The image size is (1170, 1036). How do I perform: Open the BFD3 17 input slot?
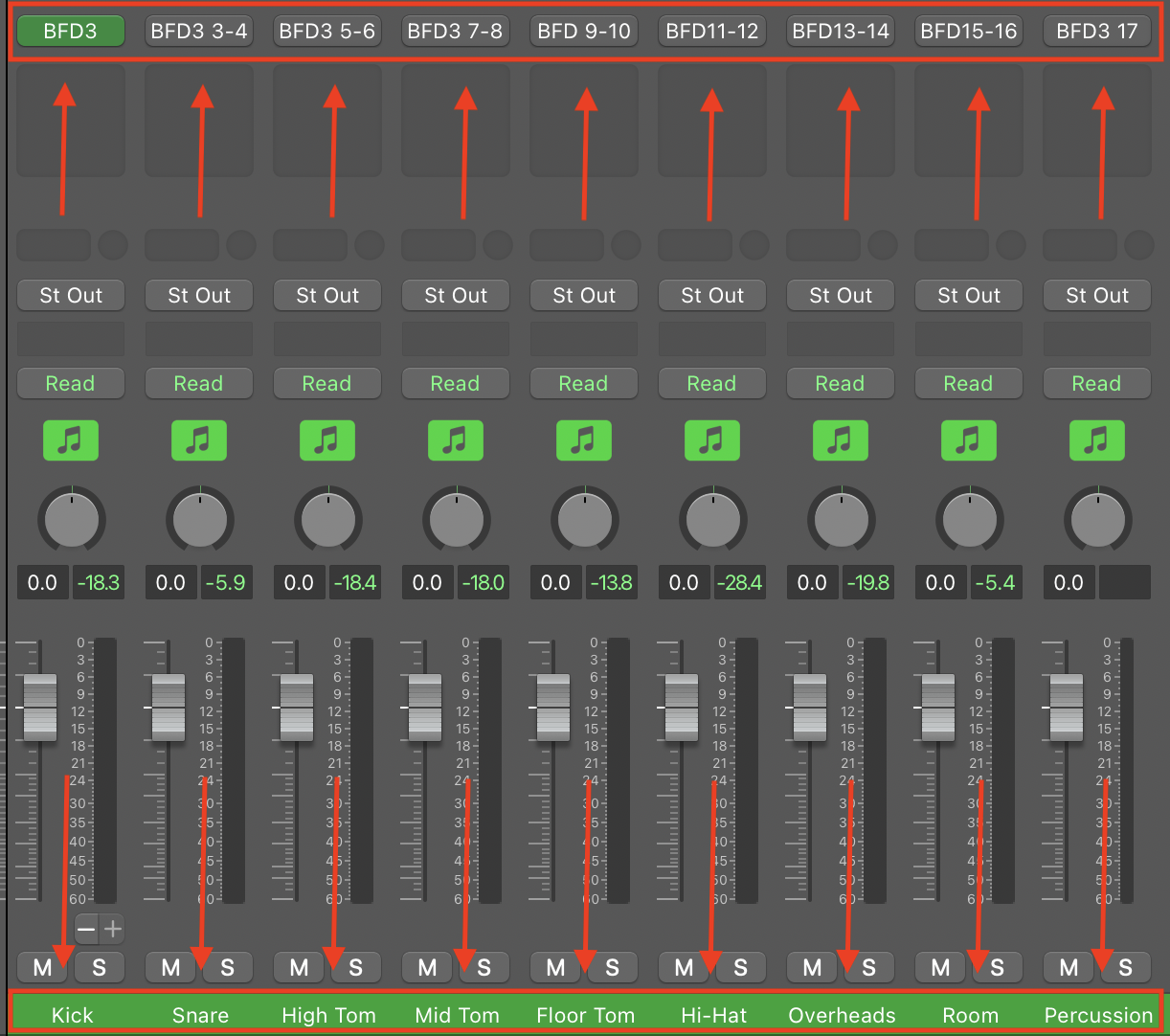[1097, 31]
